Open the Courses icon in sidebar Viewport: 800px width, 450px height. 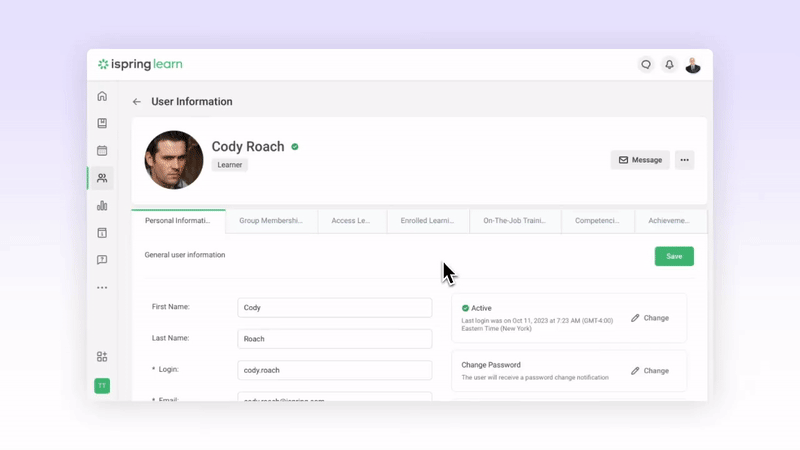point(102,123)
